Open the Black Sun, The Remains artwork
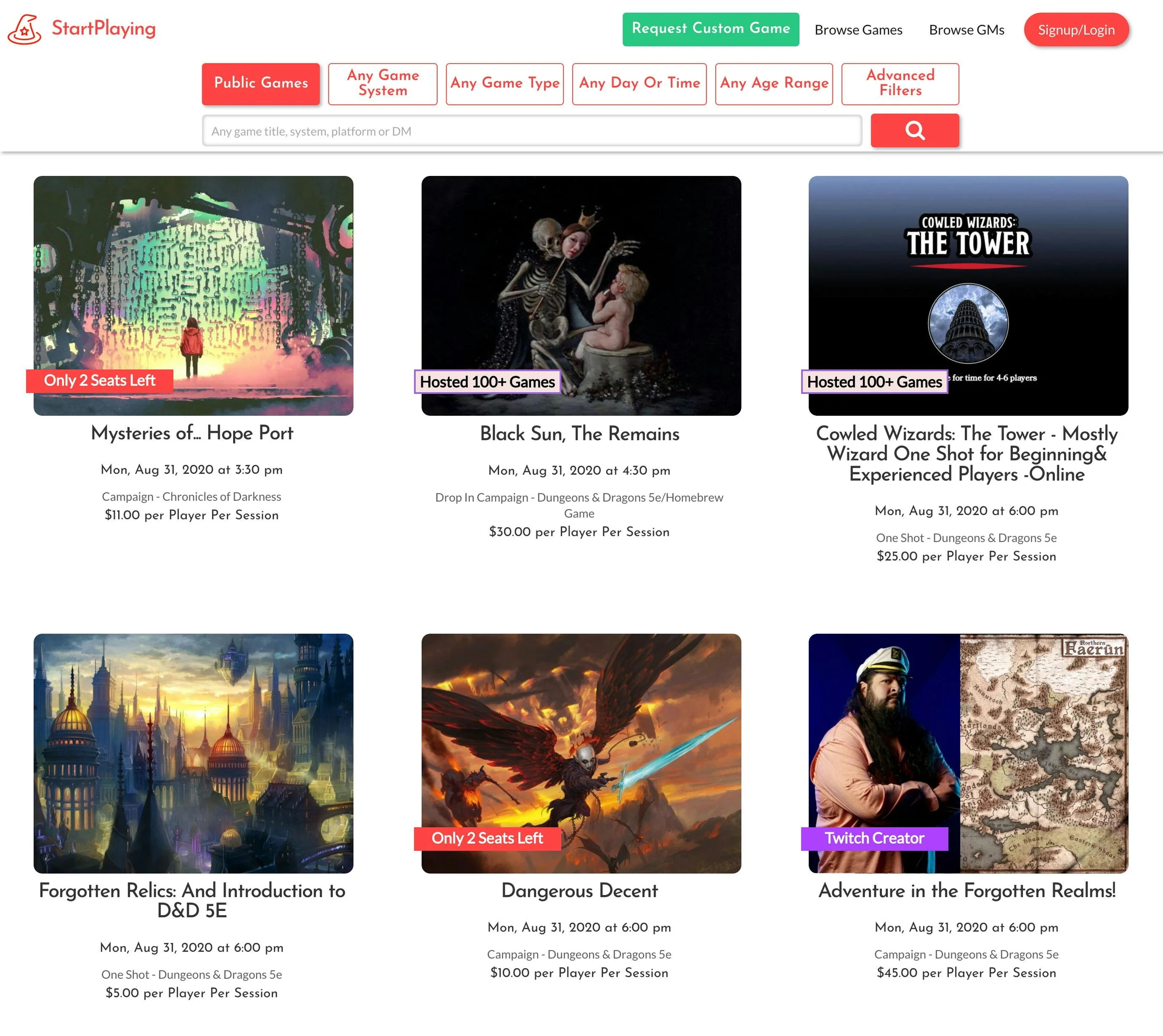 581,296
